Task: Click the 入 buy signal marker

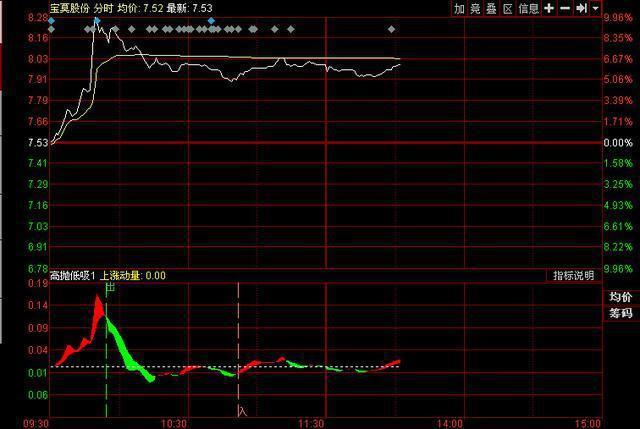Action: pos(241,409)
